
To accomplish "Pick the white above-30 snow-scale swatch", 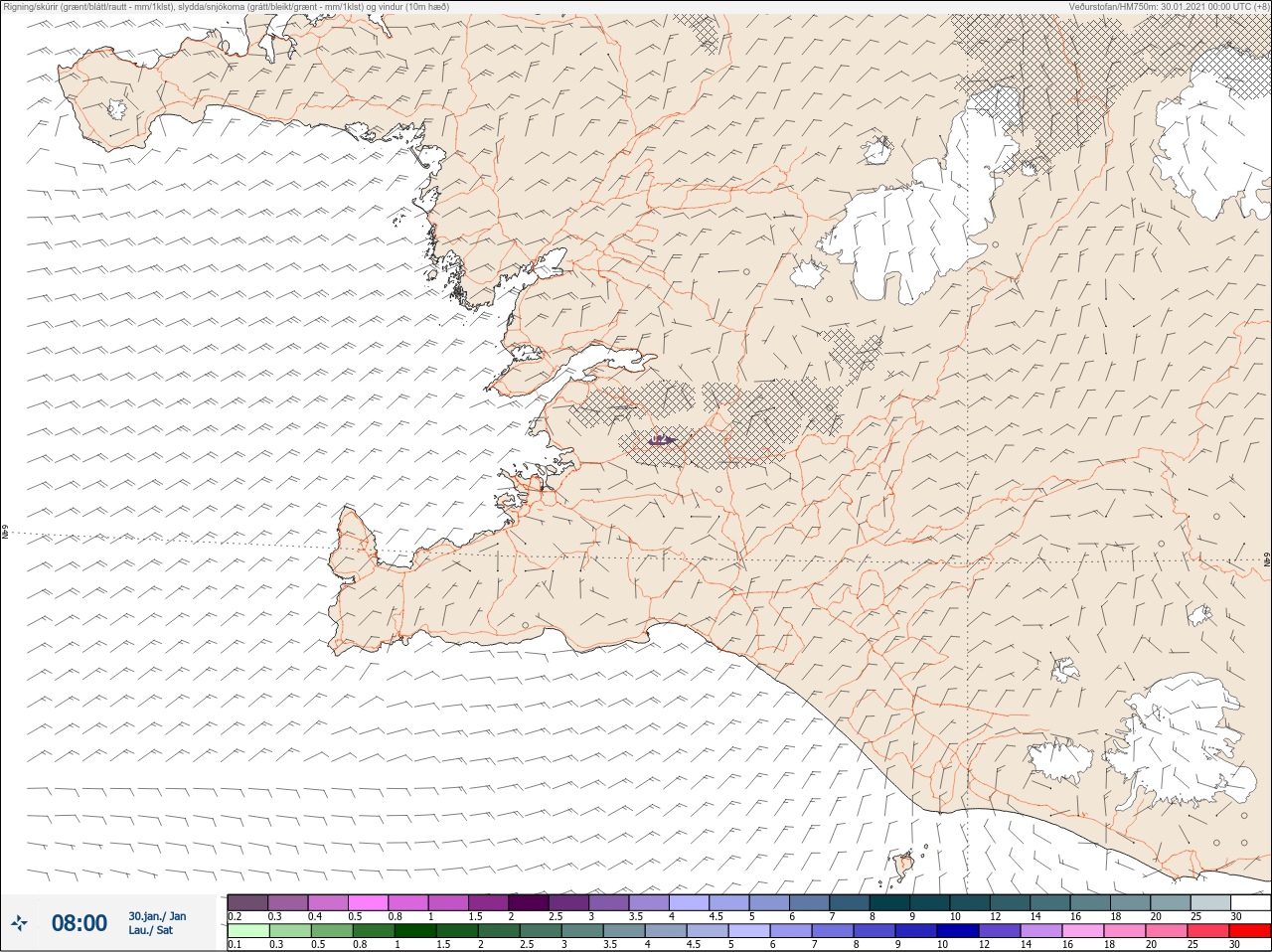I will 1250,902.
